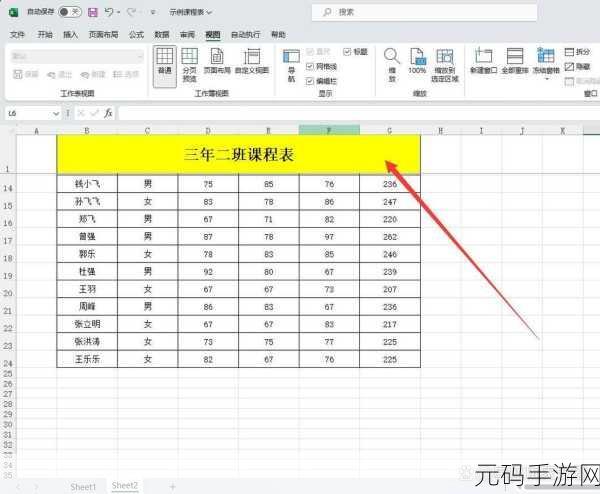Open Customize Quick Access Toolbar dropdown
The height and width of the screenshot is (494, 600).
[153, 12]
